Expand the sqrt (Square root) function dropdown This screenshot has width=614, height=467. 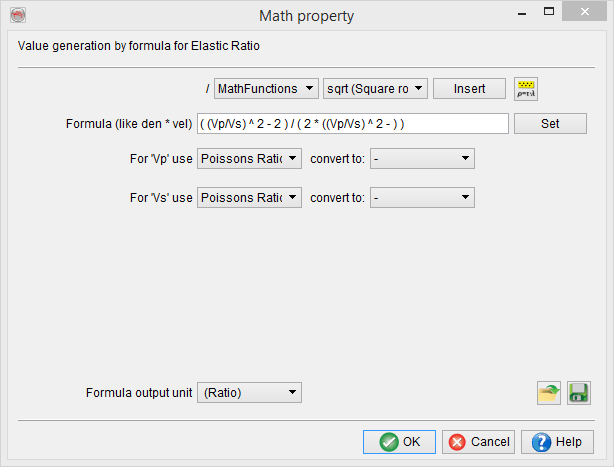pyautogui.click(x=375, y=89)
